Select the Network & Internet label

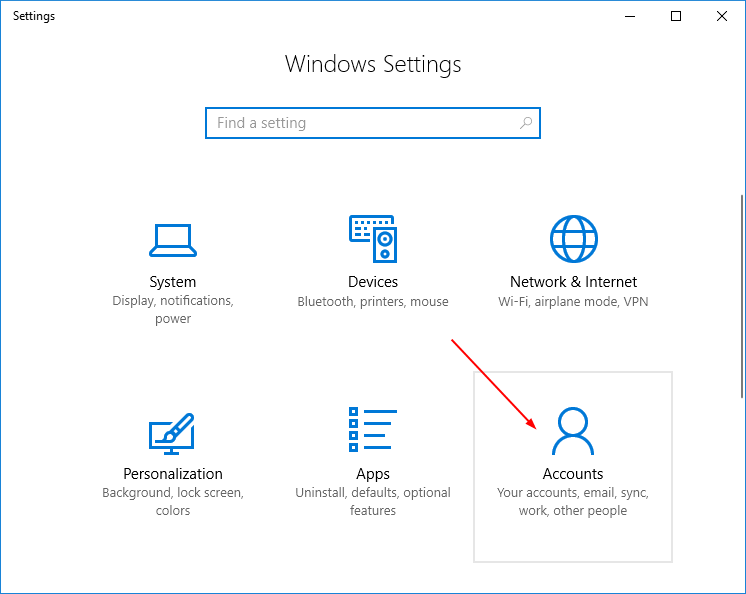tap(573, 282)
